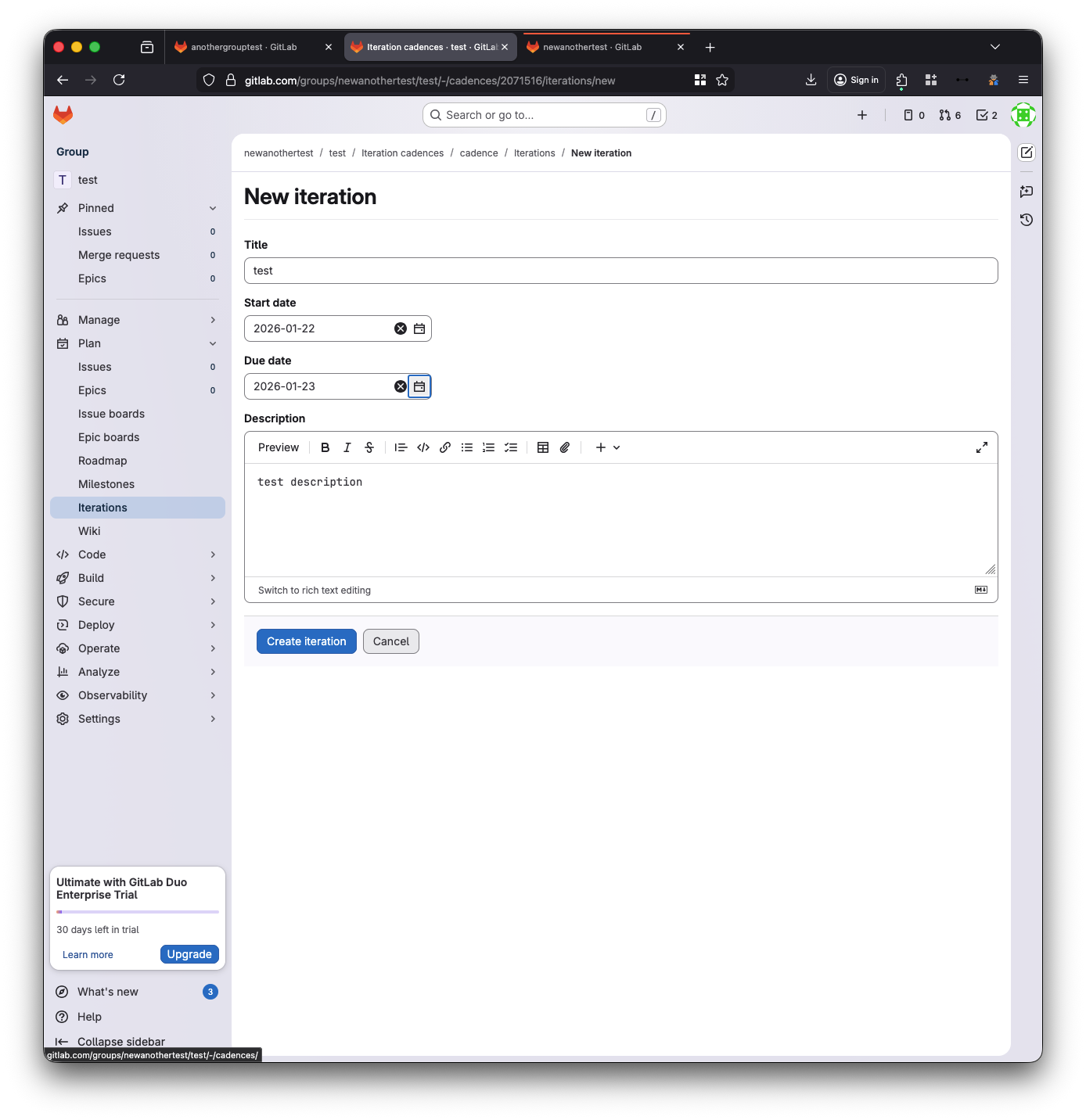Click the Create iteration button
This screenshot has height=1120, width=1086.
click(307, 641)
